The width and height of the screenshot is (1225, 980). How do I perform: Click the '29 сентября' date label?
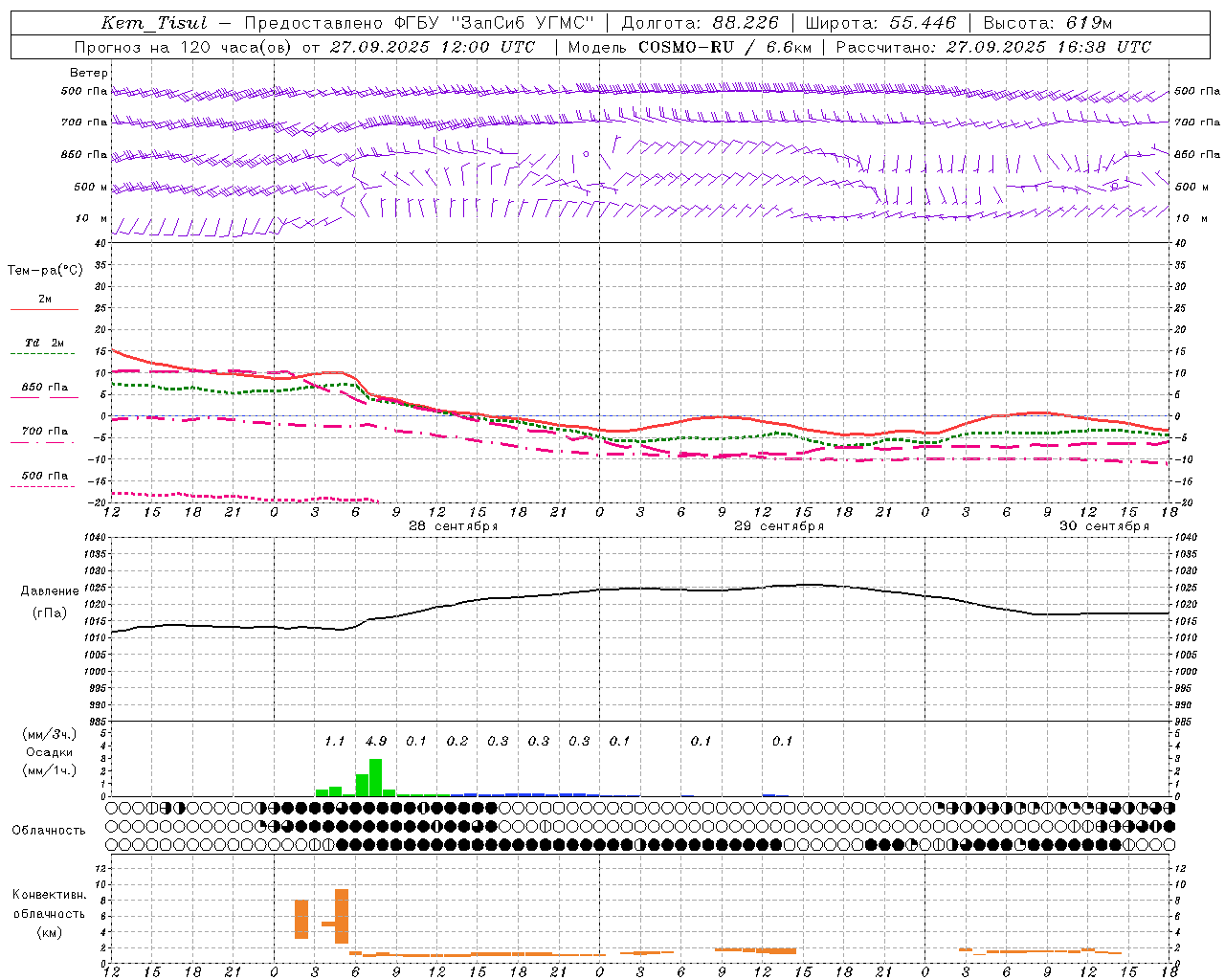pos(779,526)
